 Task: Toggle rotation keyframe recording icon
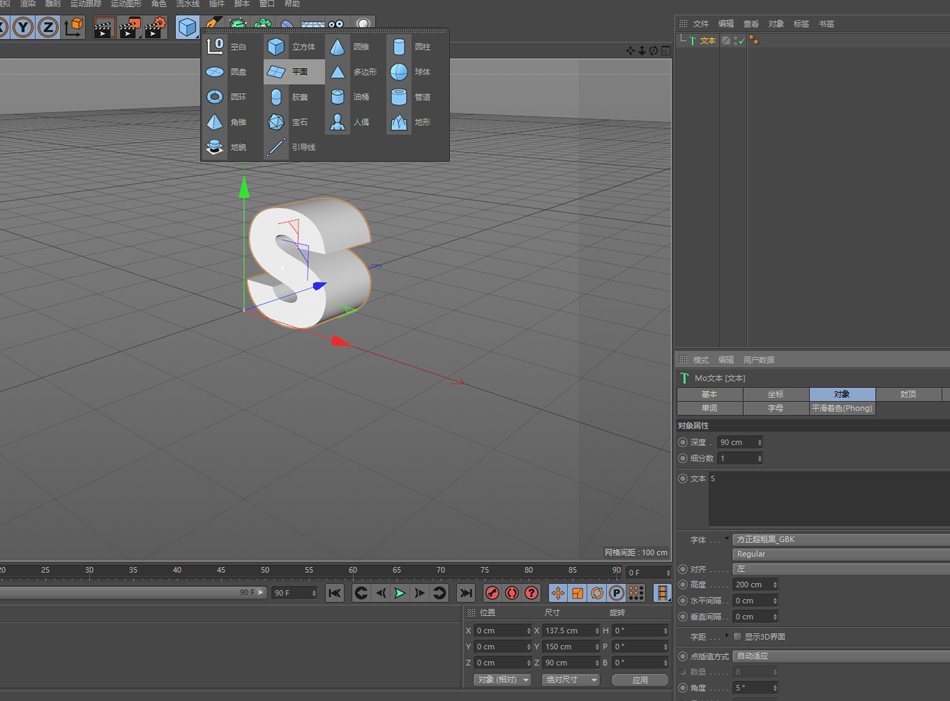tap(597, 593)
